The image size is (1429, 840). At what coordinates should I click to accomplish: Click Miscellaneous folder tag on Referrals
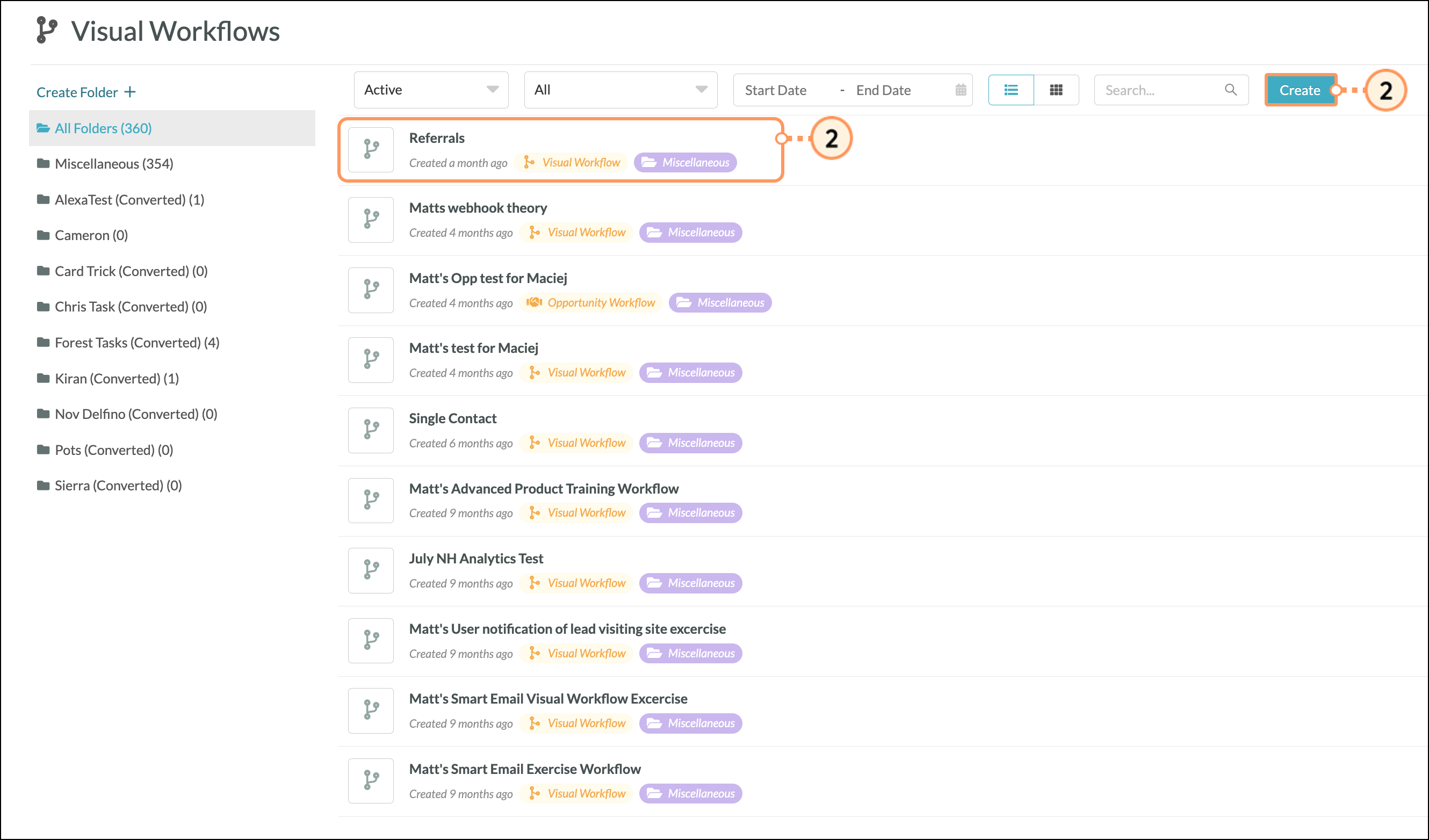[x=685, y=163]
